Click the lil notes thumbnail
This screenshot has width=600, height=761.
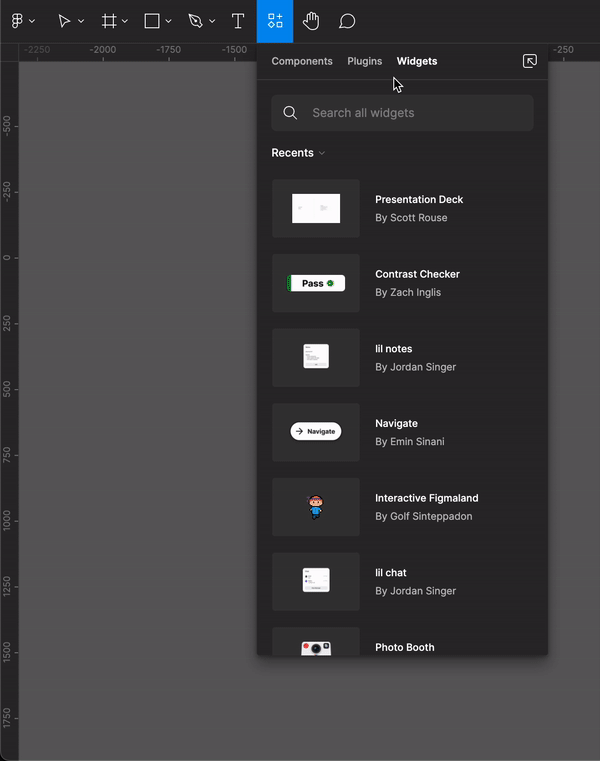316,358
